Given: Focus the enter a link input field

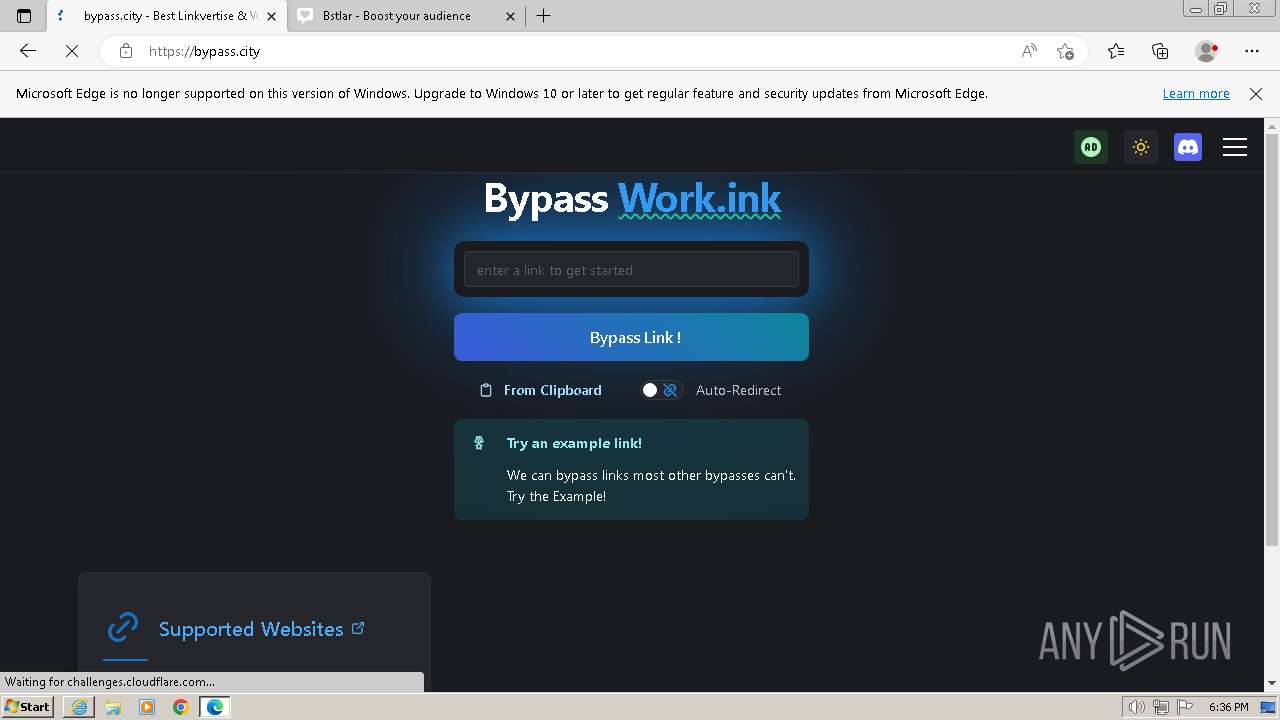Looking at the screenshot, I should [631, 270].
